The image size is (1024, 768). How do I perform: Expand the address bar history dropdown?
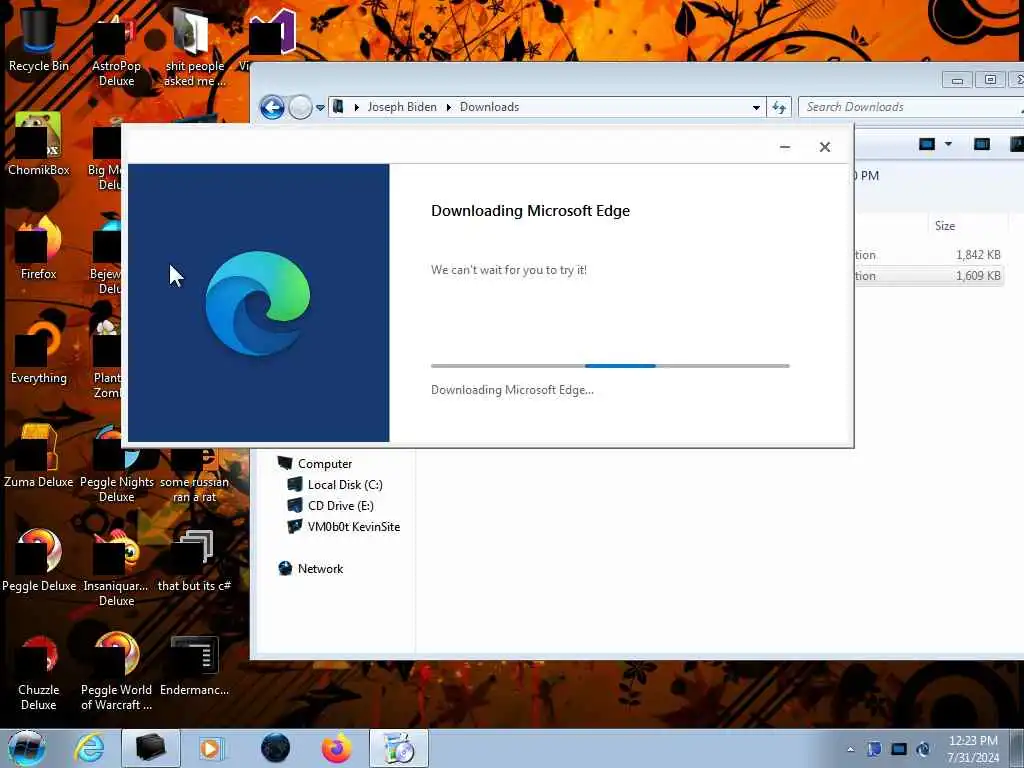756,107
